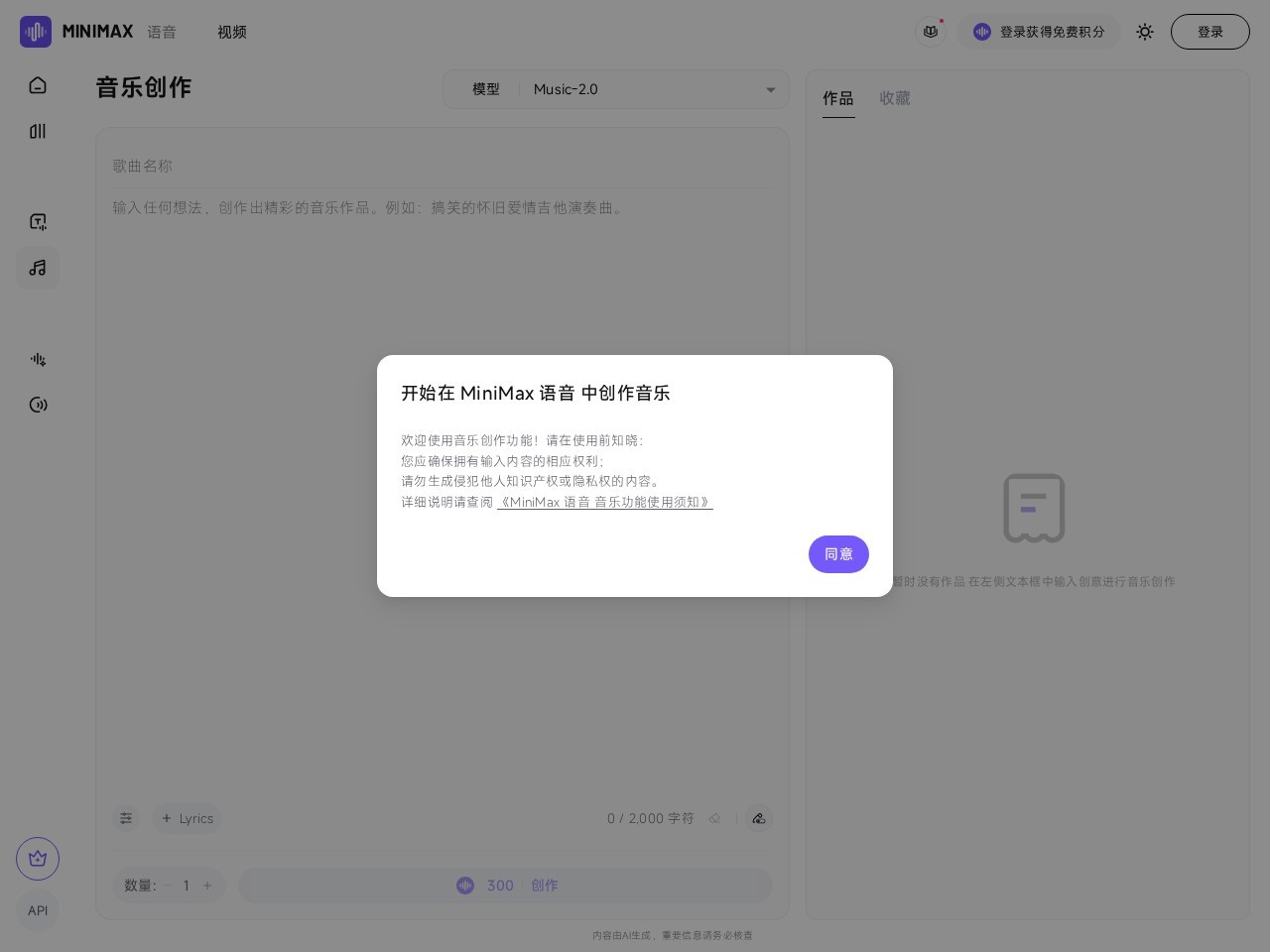Viewport: 1270px width, 952px height.
Task: Open the 视频 menu in top navigation
Action: [x=232, y=32]
